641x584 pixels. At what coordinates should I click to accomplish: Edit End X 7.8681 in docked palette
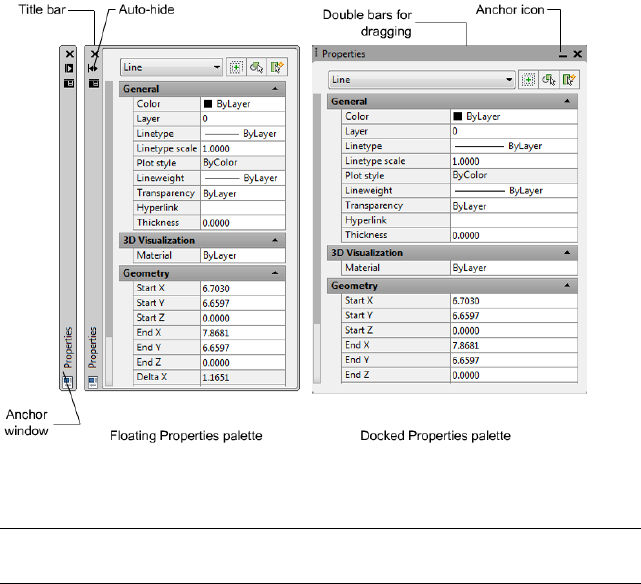coord(514,345)
